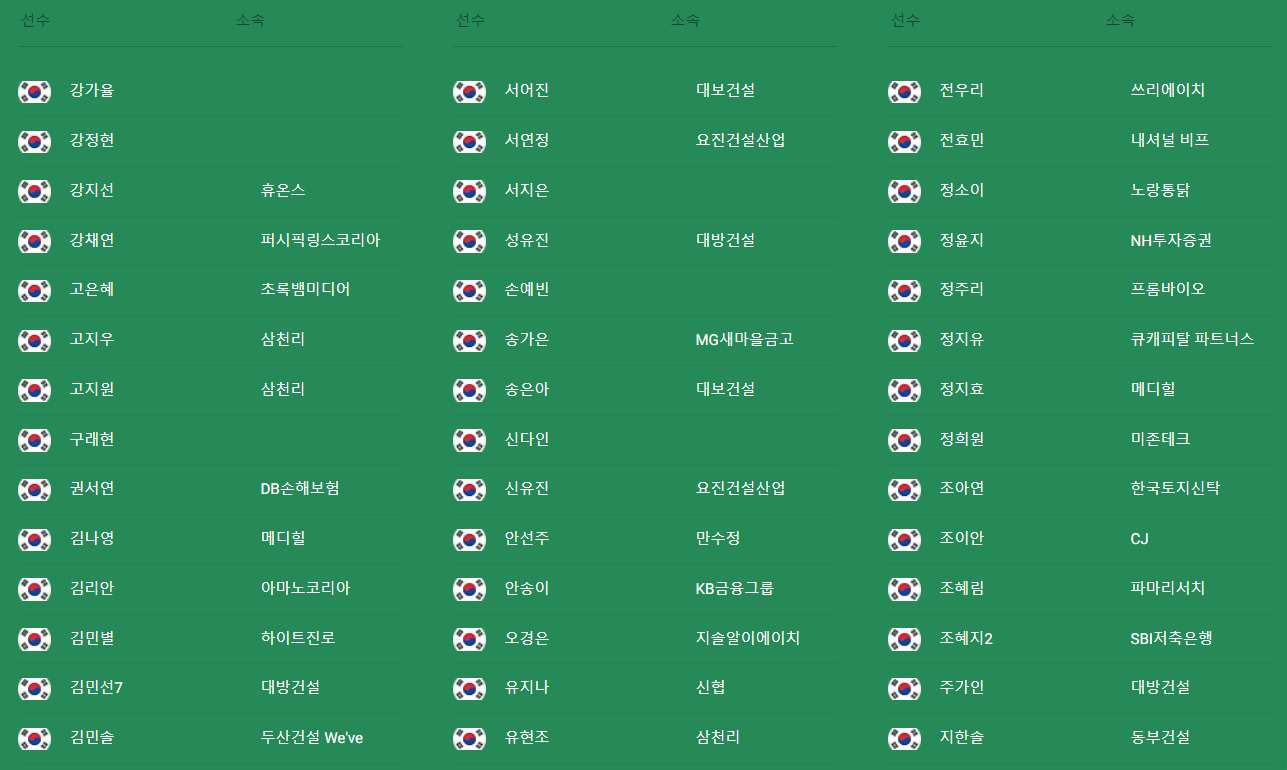Open player 서연정's name
The height and width of the screenshot is (770, 1287).
pyautogui.click(x=527, y=140)
